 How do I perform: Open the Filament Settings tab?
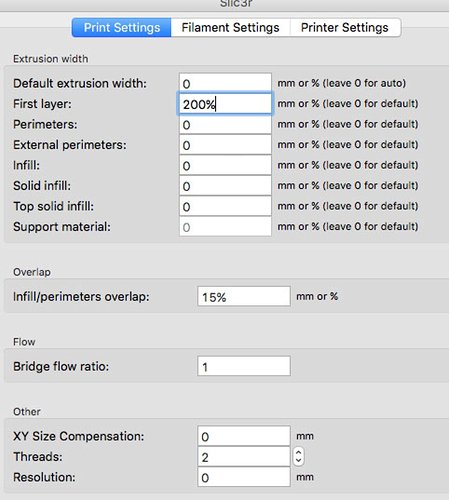click(230, 27)
